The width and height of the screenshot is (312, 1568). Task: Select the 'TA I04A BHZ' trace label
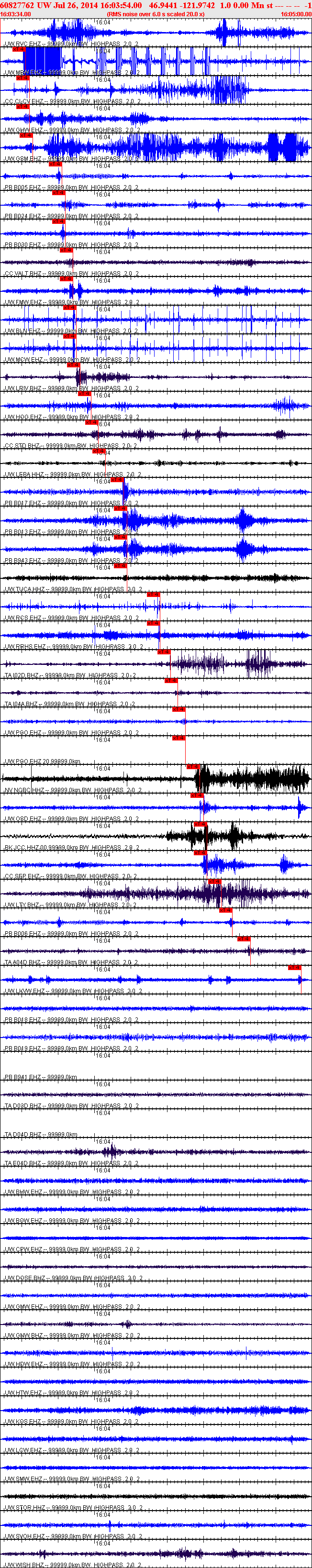(69, 704)
